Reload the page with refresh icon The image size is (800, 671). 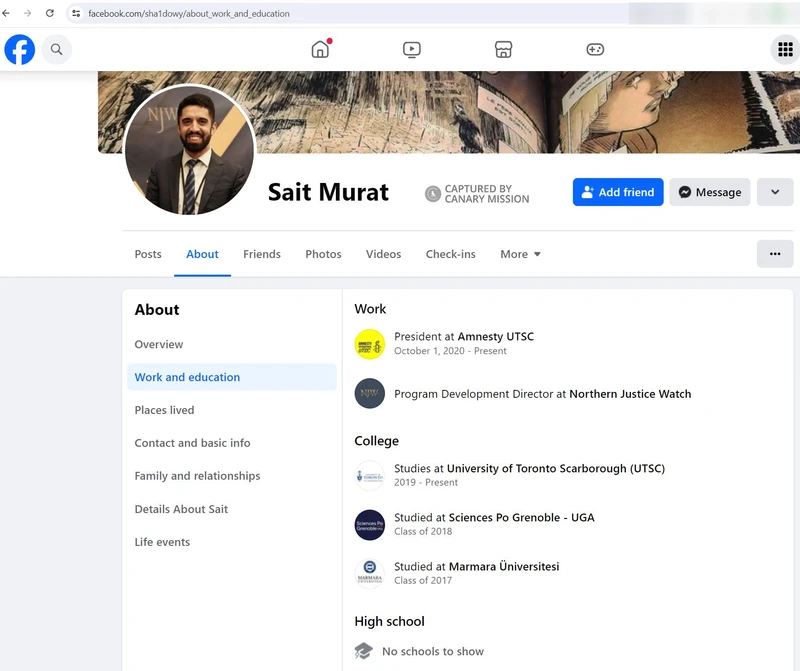pos(49,13)
